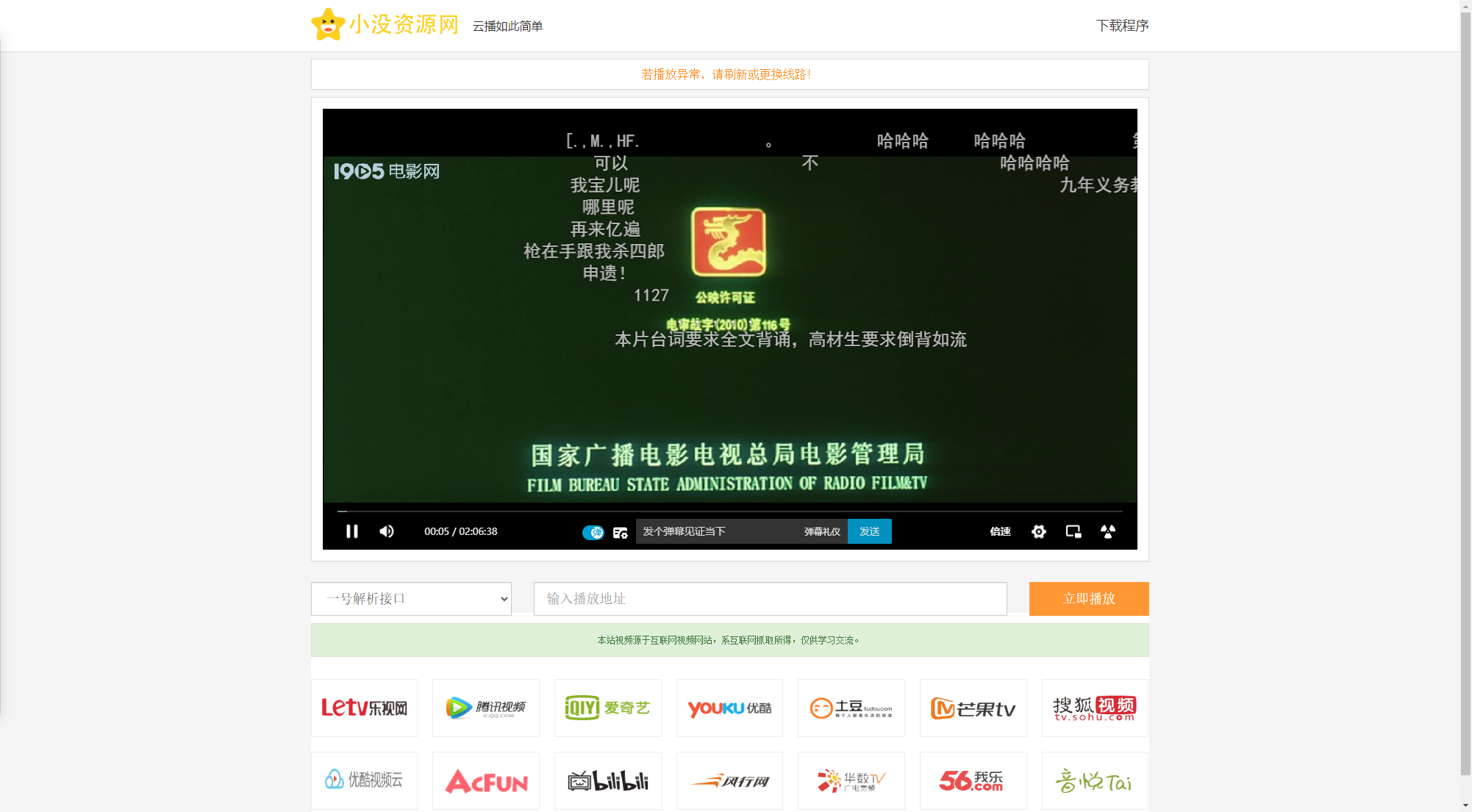
Task: Open the 土豆 Tudou site tile
Action: (851, 708)
